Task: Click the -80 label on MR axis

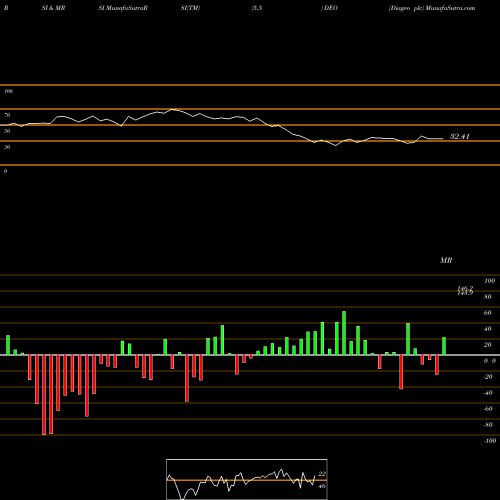Action: point(488,425)
